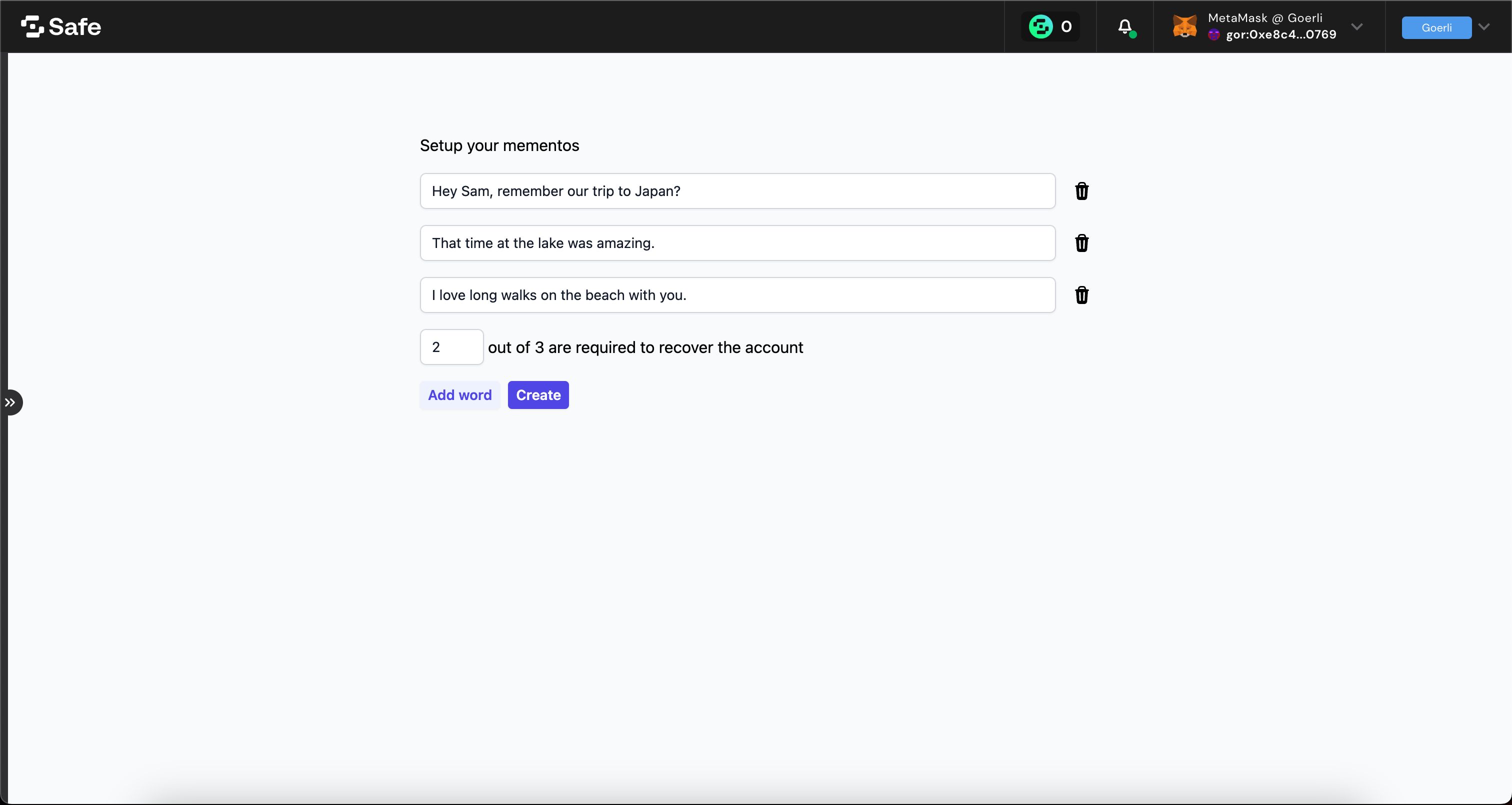Click the Safe logo in header
This screenshot has height=805, width=1512.
coord(61,27)
